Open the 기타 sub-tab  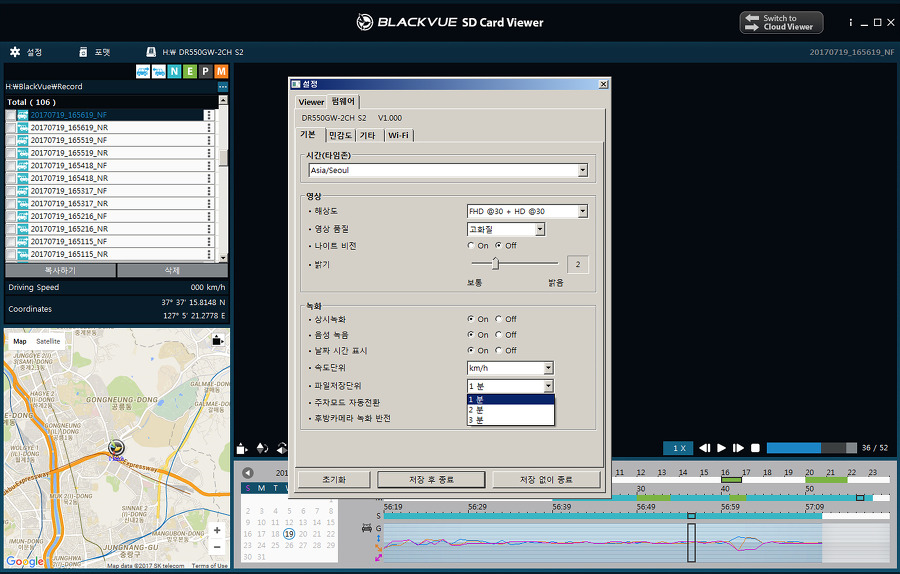click(x=367, y=135)
